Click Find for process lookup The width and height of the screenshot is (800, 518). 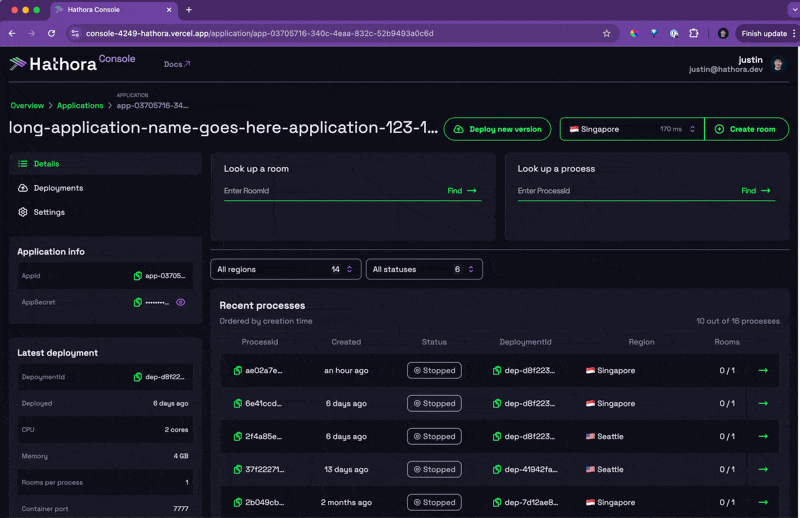756,191
